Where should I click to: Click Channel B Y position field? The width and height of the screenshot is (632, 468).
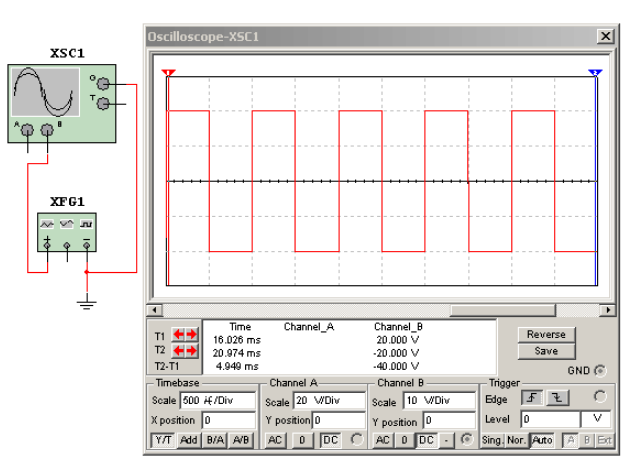coord(449,420)
